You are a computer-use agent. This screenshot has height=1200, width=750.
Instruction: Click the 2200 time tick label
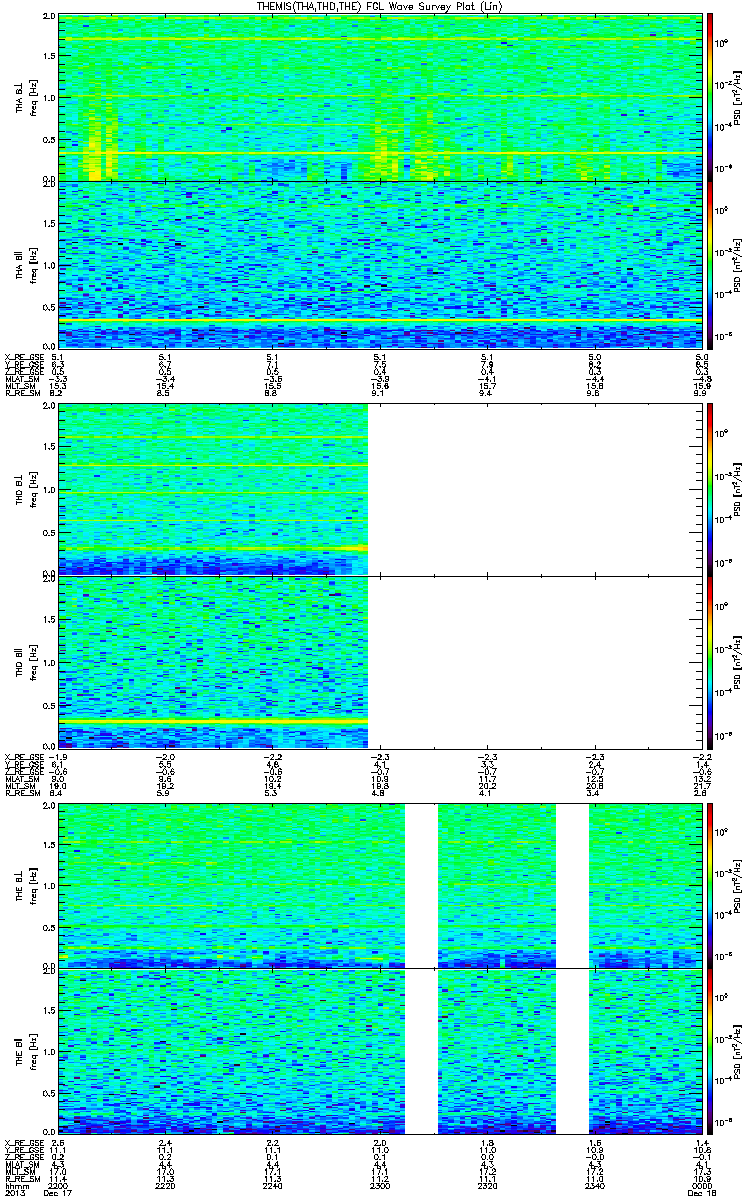[60, 1185]
